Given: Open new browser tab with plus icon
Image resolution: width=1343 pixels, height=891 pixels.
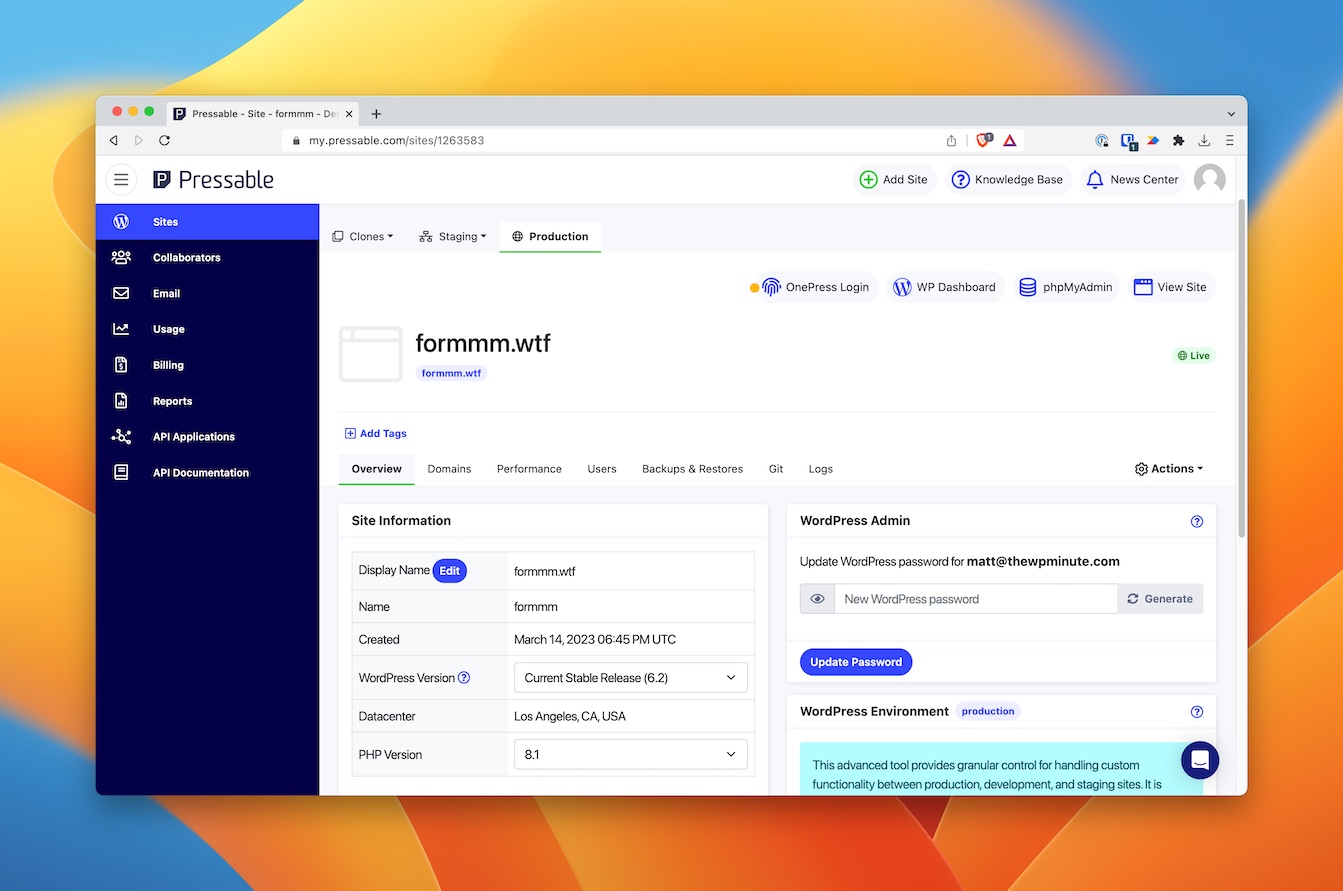Looking at the screenshot, I should (376, 114).
